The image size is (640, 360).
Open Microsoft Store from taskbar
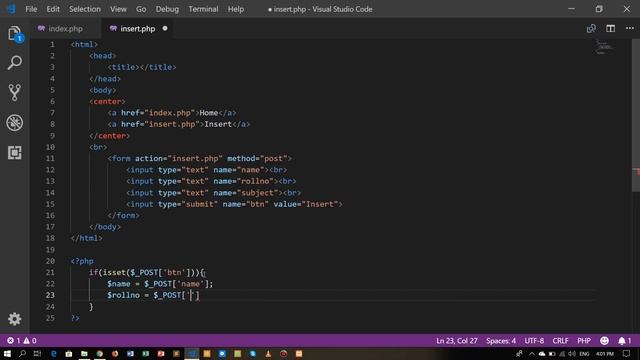pos(69,354)
